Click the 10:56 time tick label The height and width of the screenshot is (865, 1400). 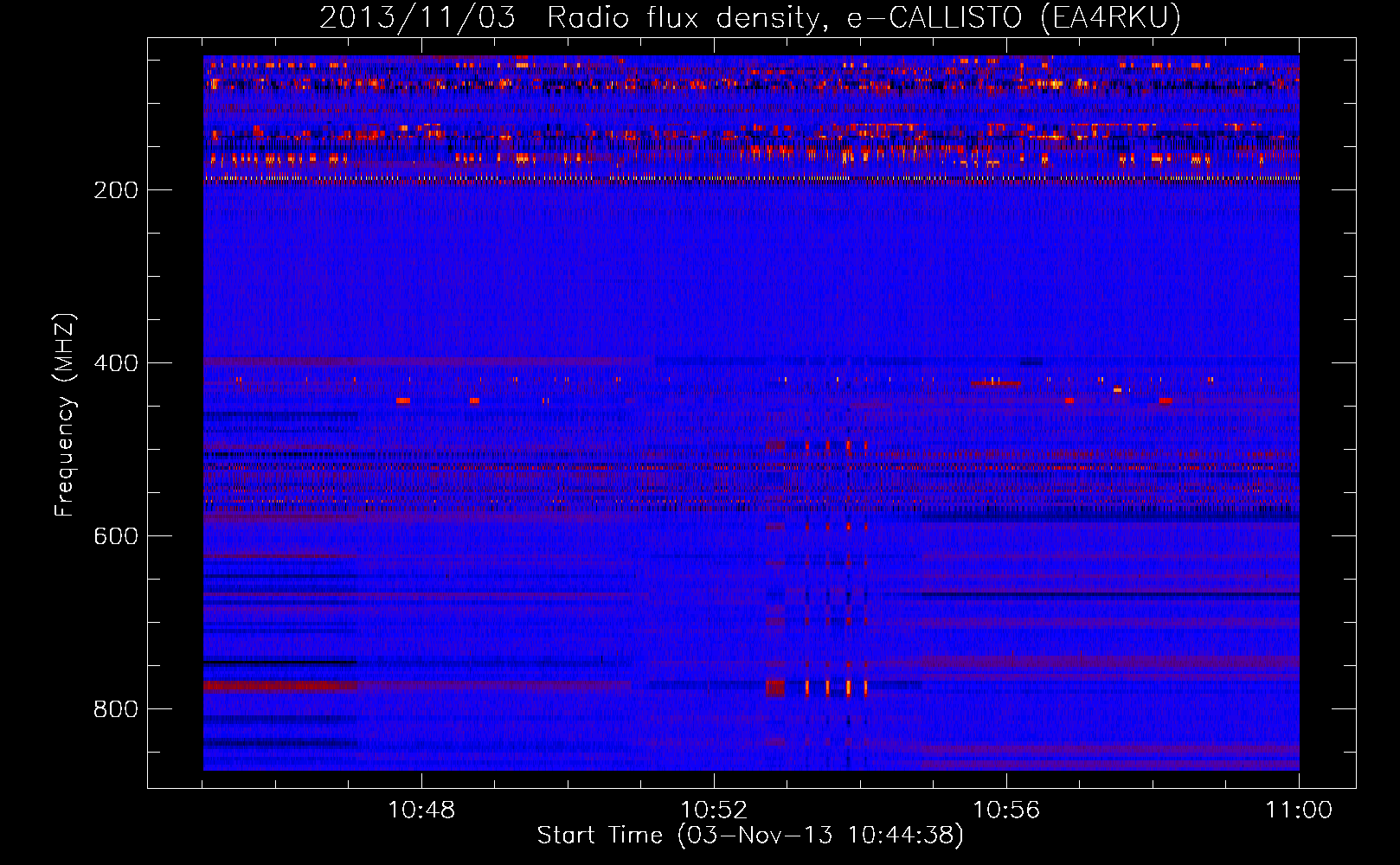(x=1006, y=811)
